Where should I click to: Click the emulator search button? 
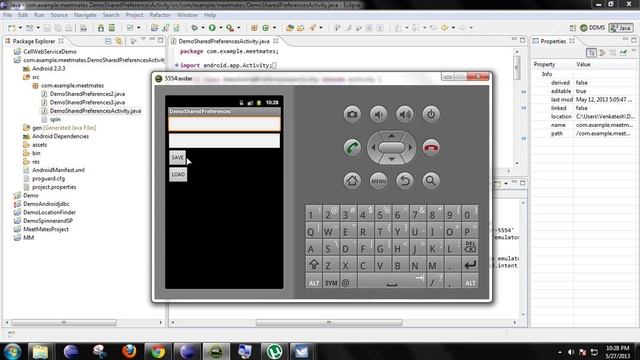[x=431, y=180]
